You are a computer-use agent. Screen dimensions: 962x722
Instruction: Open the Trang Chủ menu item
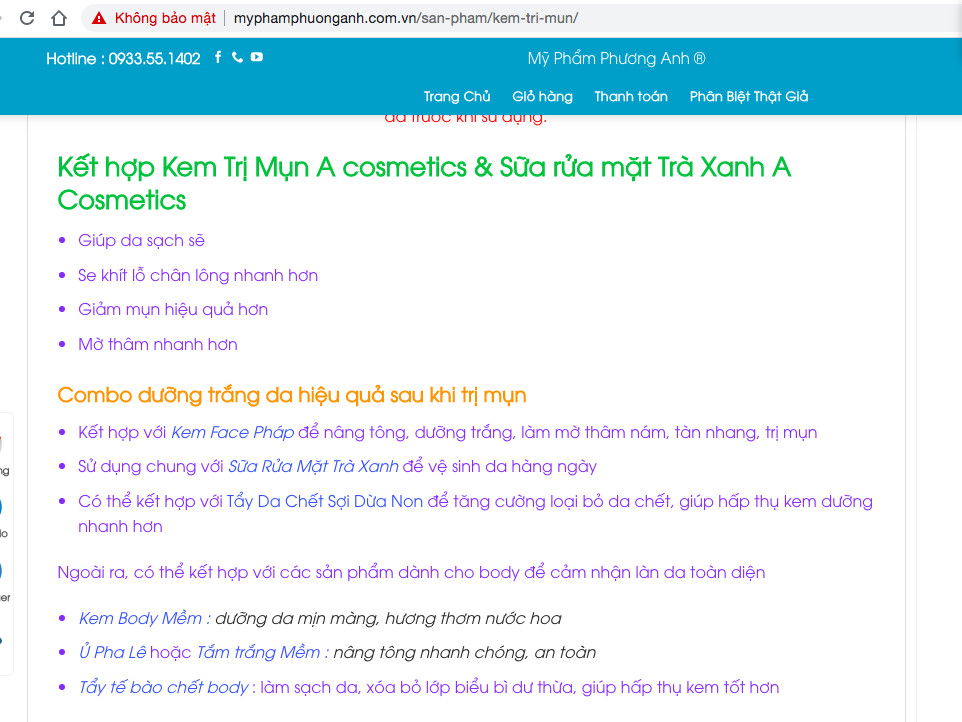click(x=457, y=97)
